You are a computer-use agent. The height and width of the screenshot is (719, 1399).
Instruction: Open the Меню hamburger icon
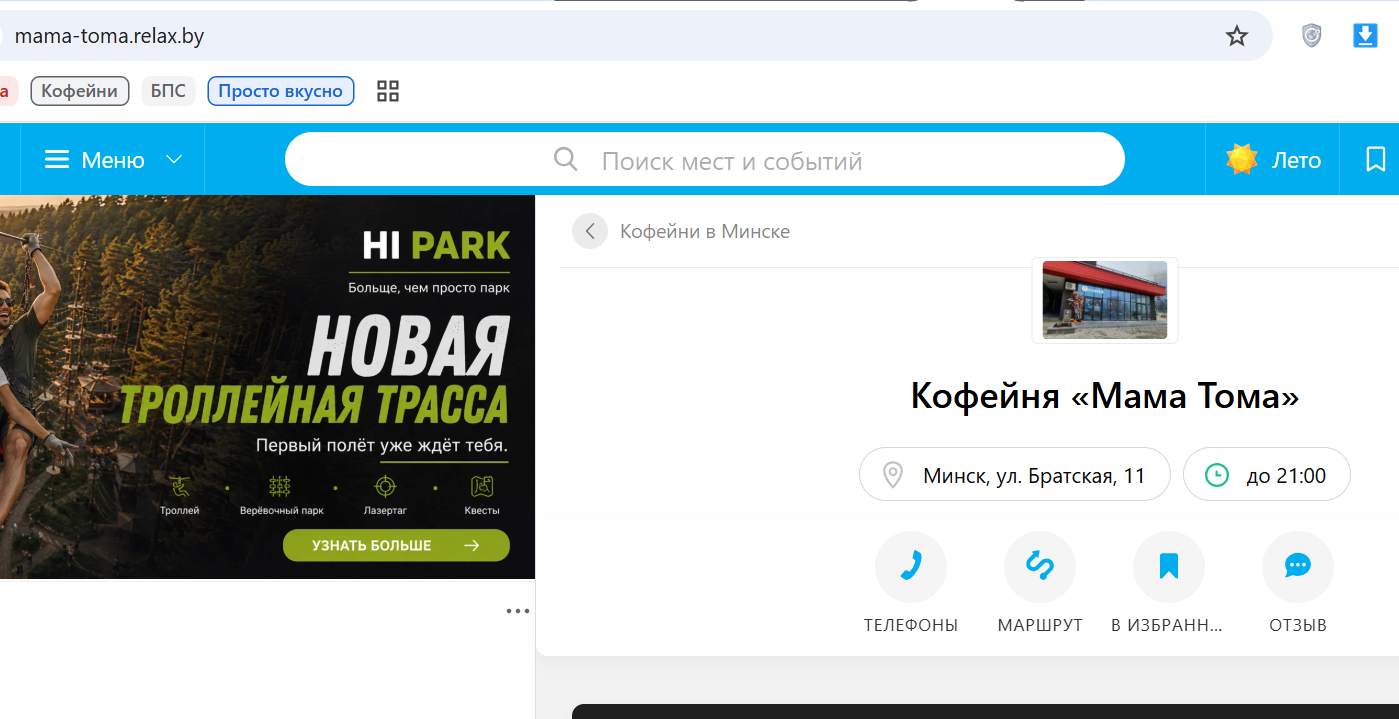(x=57, y=160)
